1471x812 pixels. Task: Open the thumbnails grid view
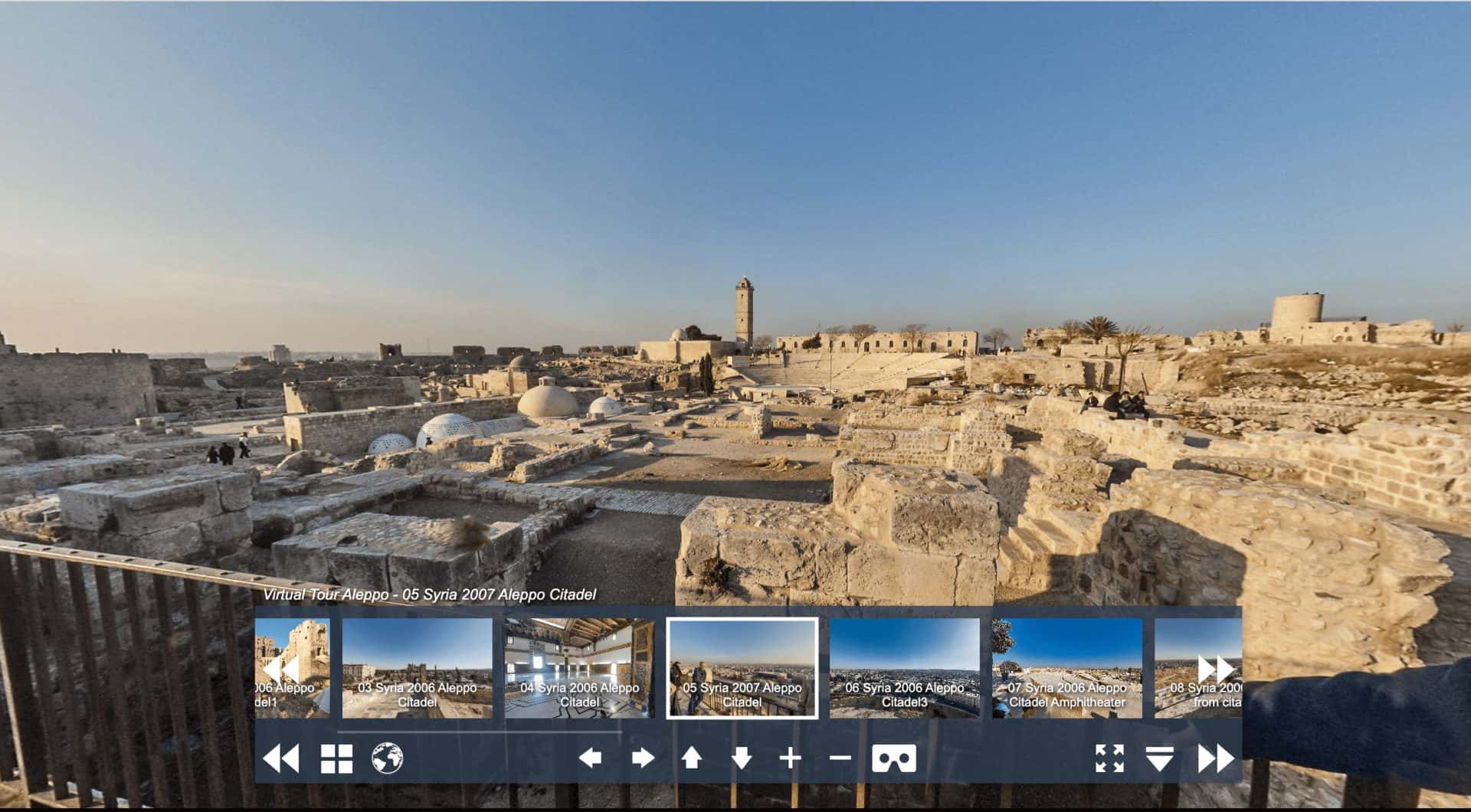click(336, 759)
